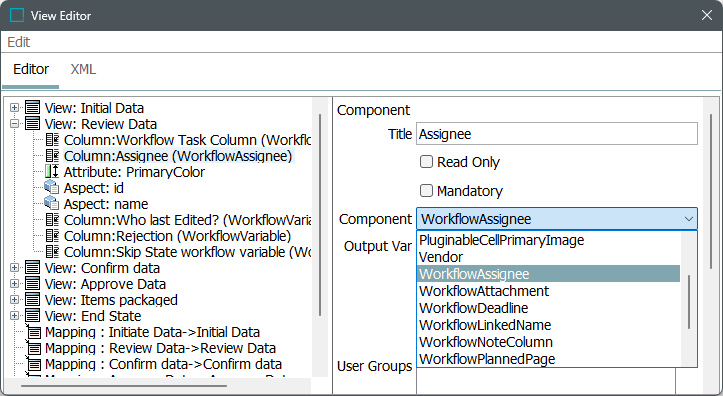Click the Aspect id cube icon
This screenshot has height=396, width=723.
pyautogui.click(x=52, y=188)
